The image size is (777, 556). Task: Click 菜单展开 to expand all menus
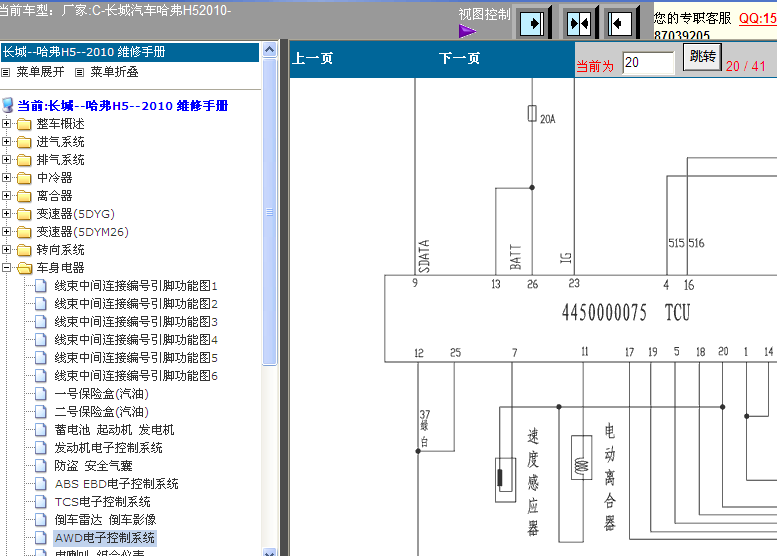pyautogui.click(x=40, y=72)
